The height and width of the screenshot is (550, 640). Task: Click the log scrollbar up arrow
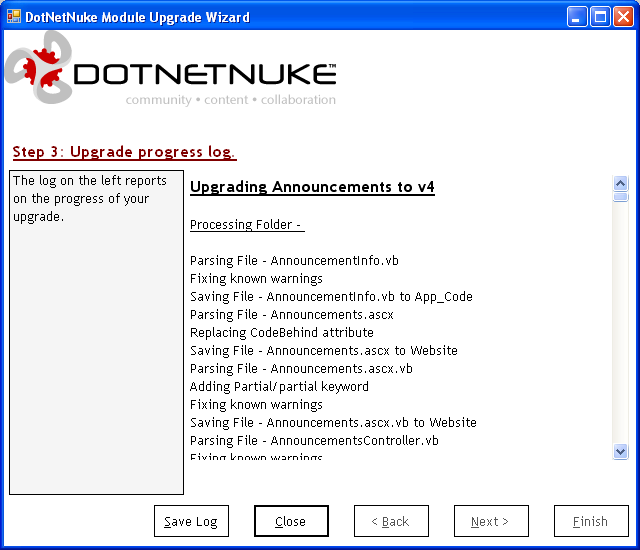coord(620,183)
